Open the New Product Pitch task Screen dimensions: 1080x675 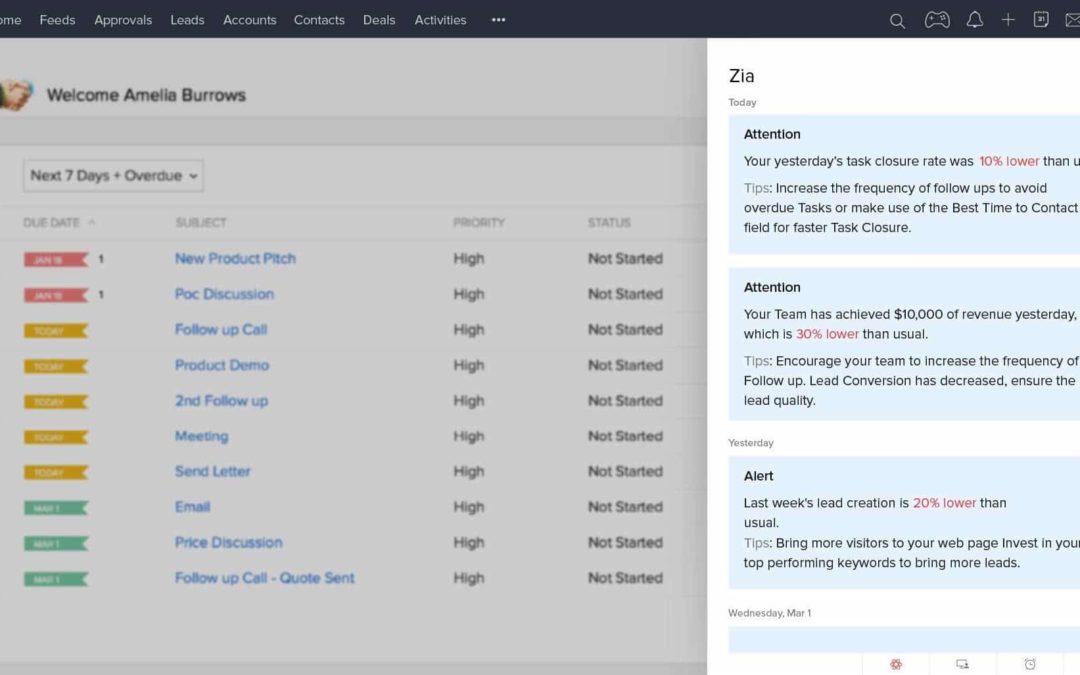235,258
